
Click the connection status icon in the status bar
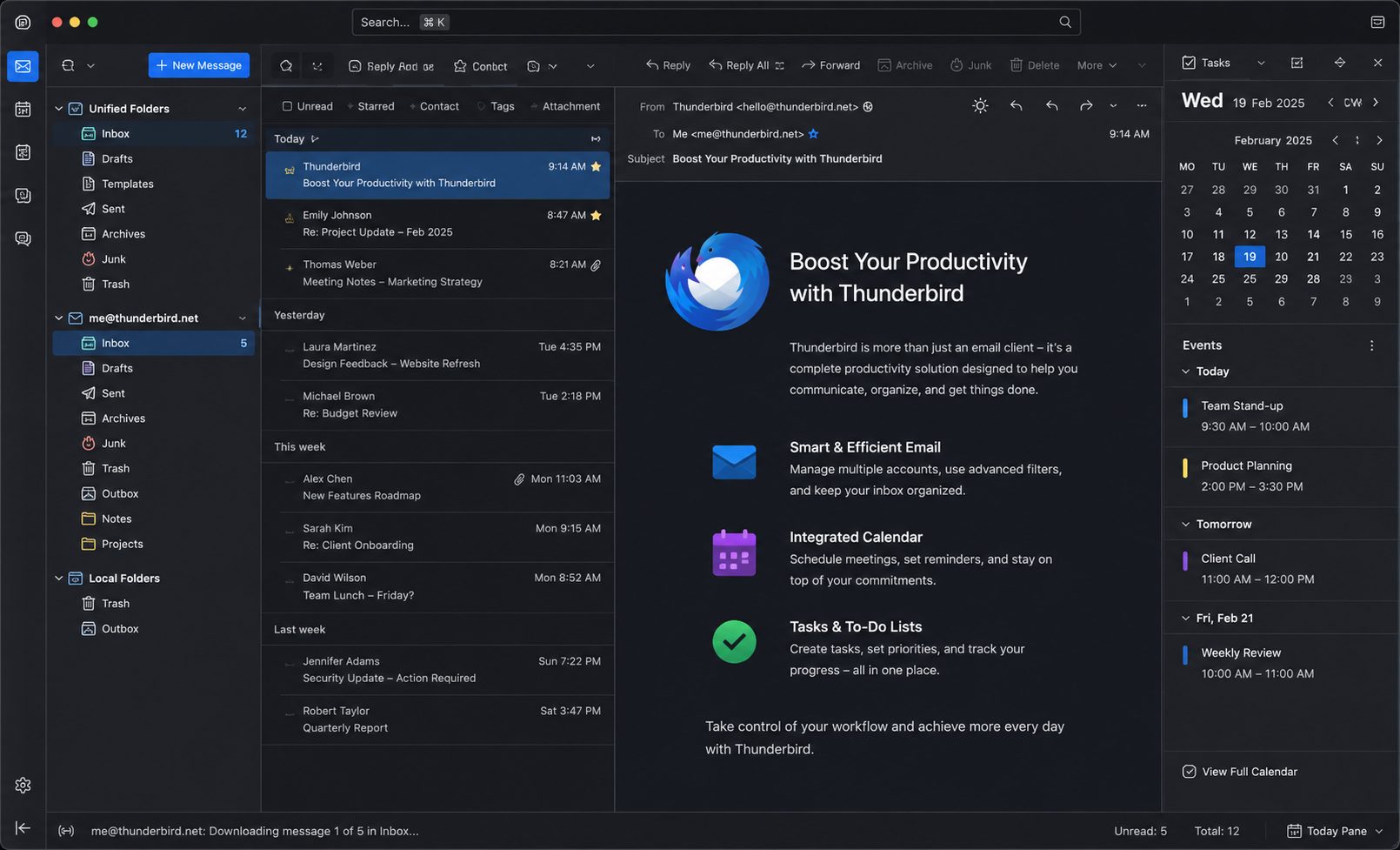coord(66,831)
